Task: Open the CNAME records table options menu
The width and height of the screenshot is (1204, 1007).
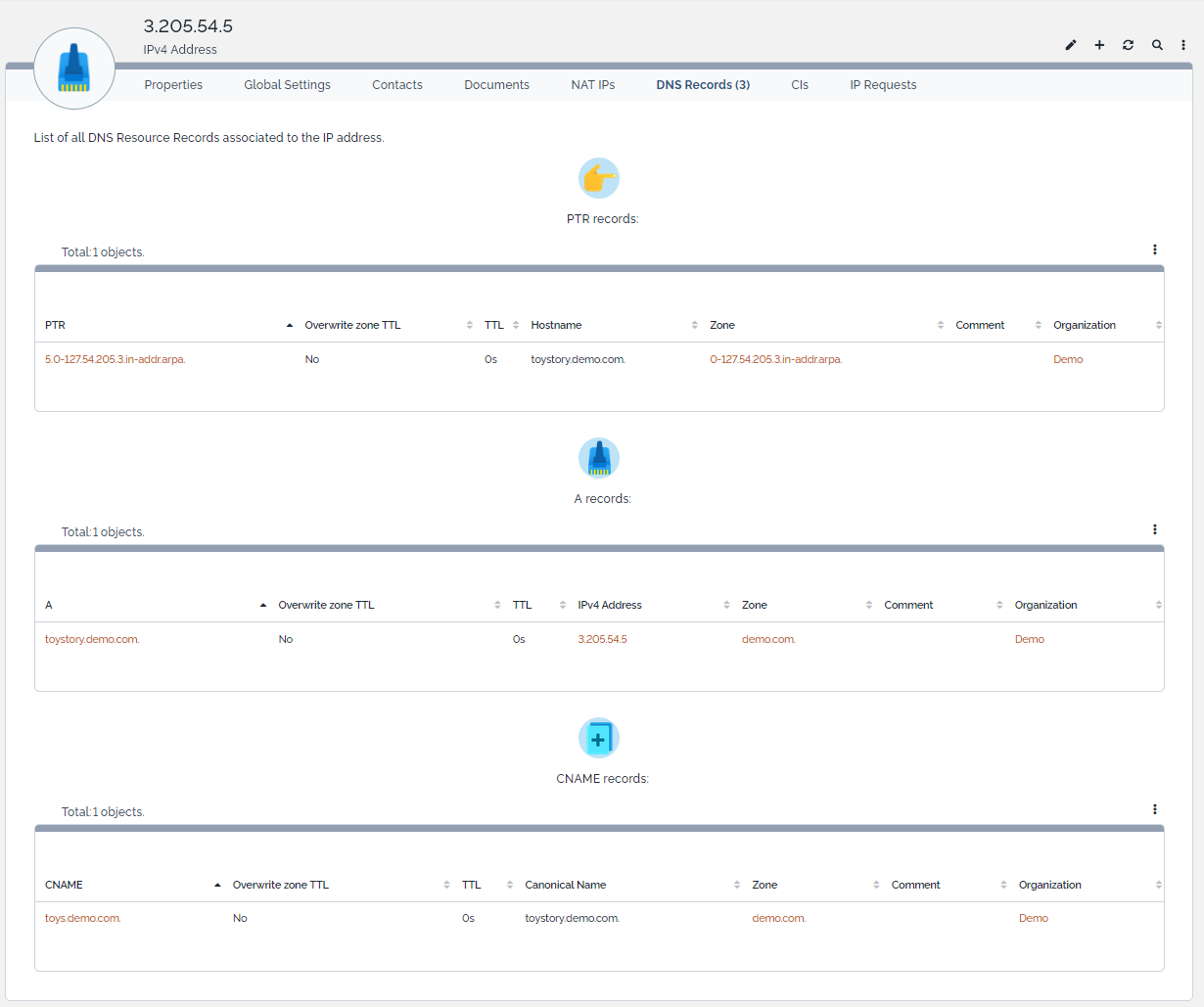Action: coord(1155,809)
